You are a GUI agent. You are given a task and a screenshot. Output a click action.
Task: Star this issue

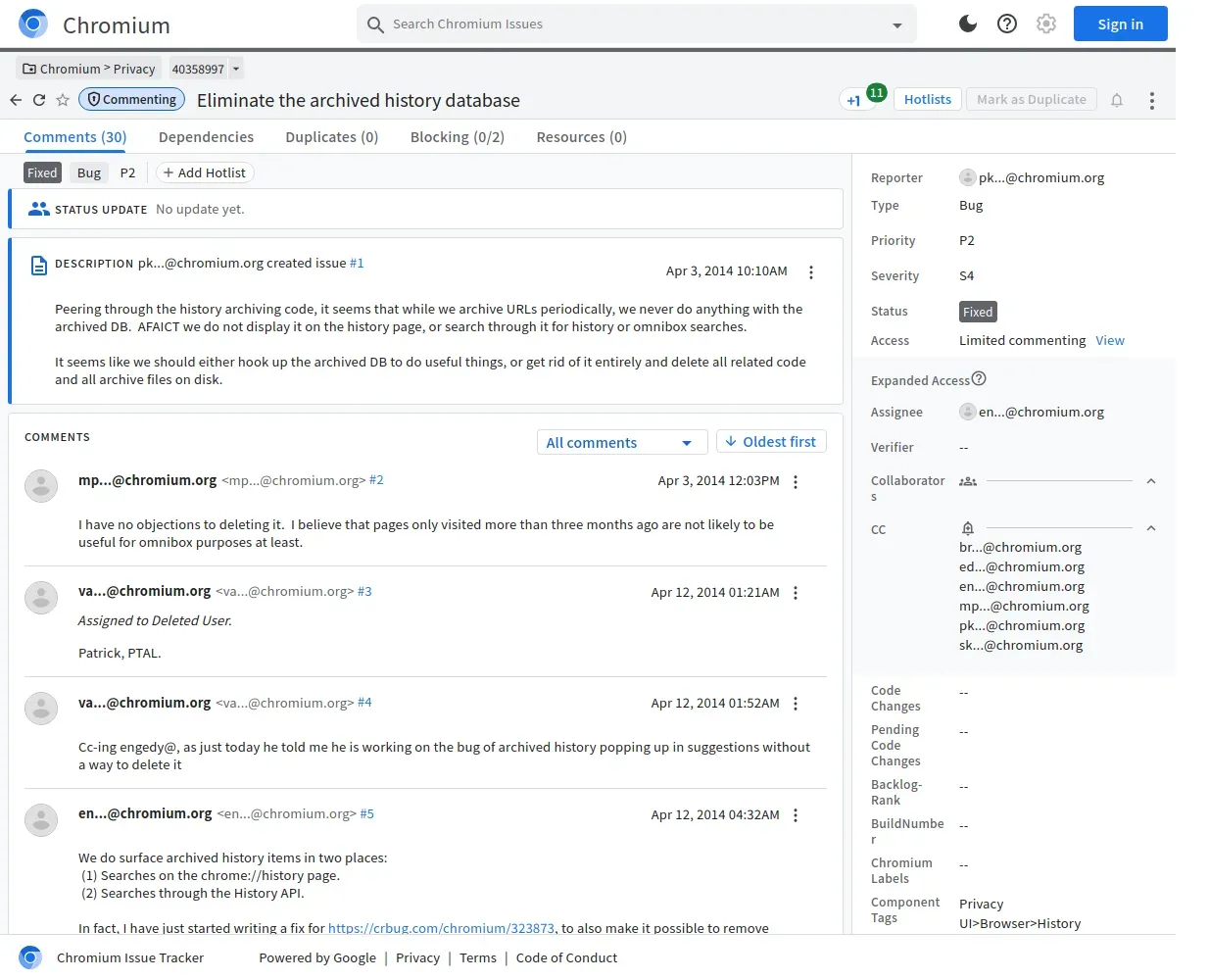coord(63,100)
